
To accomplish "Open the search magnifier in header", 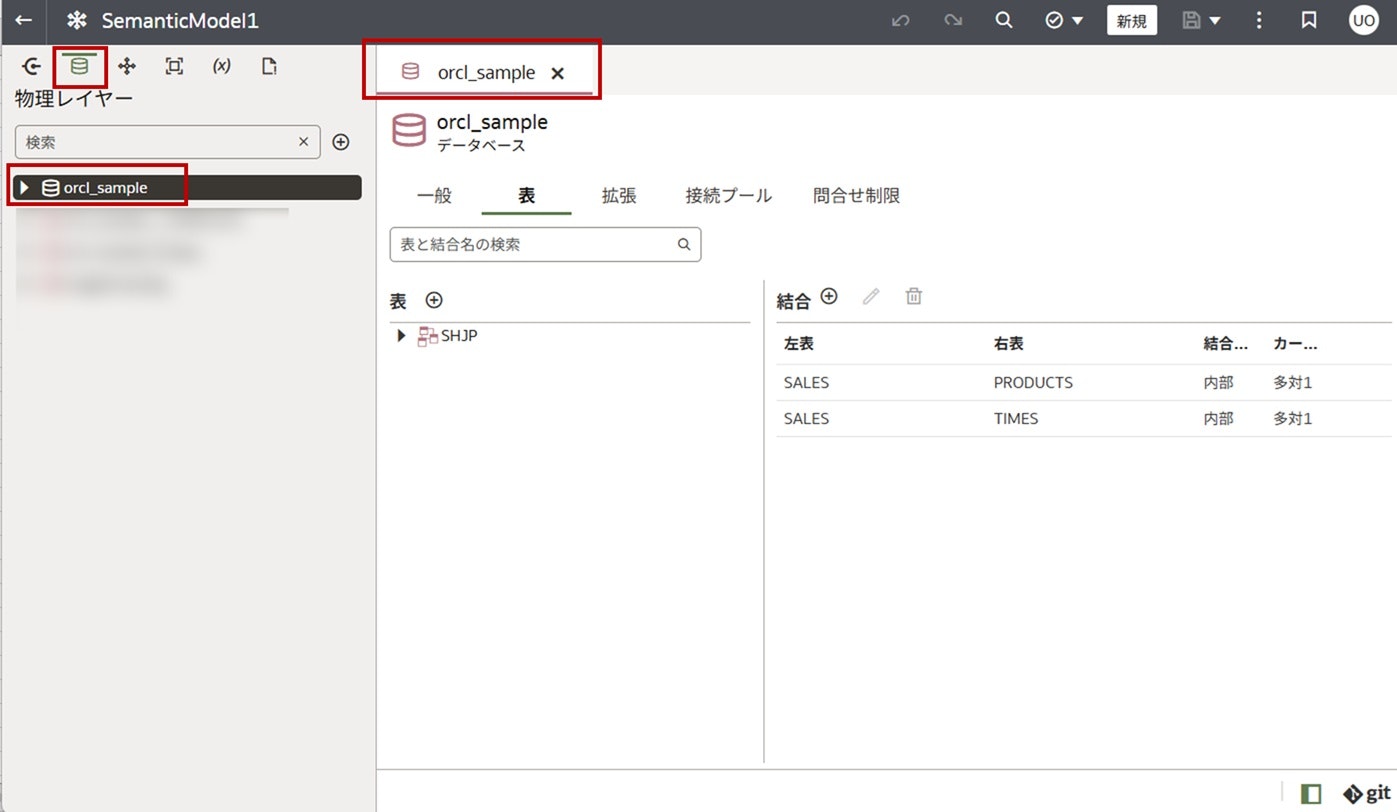I will (1004, 20).
